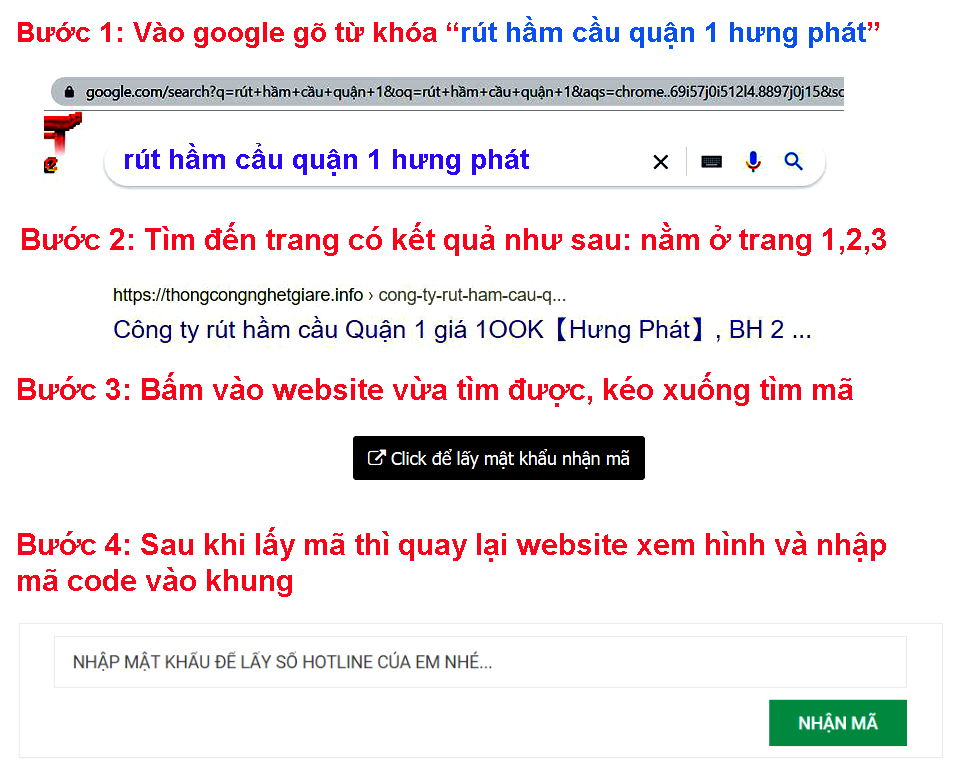The width and height of the screenshot is (956, 766).
Task: Click the query text "rút hầm cầu quận 1 hưng phát"
Action: point(324,161)
